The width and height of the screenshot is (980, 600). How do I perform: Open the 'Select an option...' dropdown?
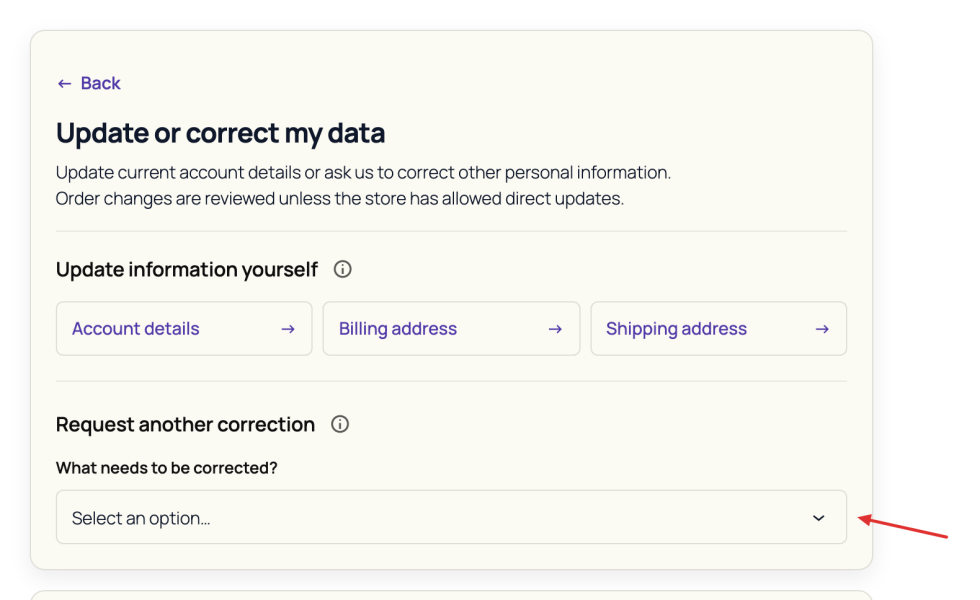point(451,517)
